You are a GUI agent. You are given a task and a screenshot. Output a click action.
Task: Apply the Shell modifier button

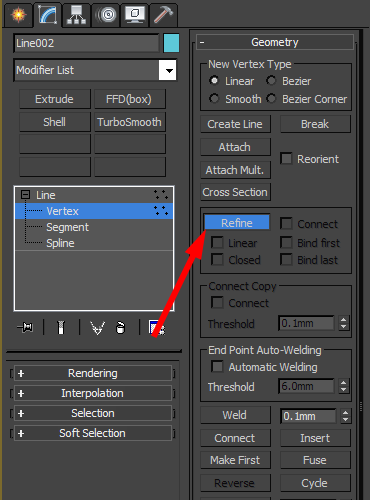[55, 122]
